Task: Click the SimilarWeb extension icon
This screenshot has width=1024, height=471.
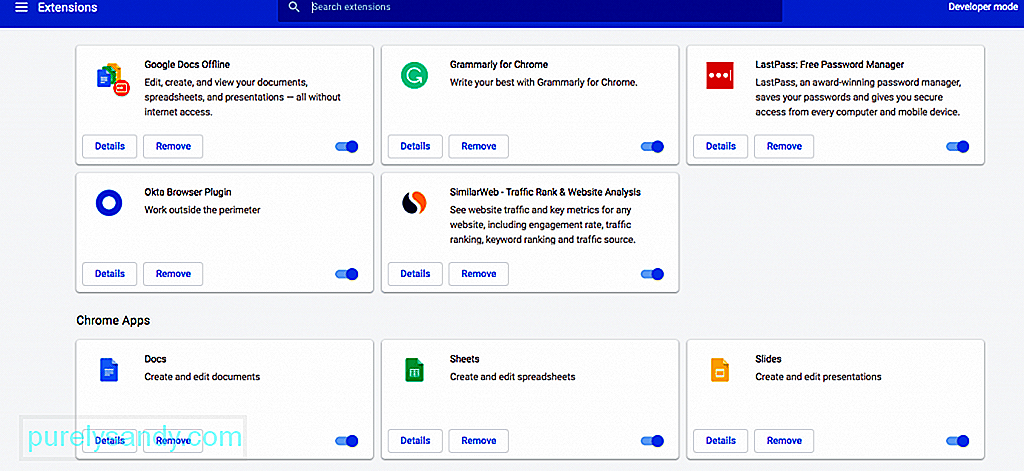Action: 413,203
